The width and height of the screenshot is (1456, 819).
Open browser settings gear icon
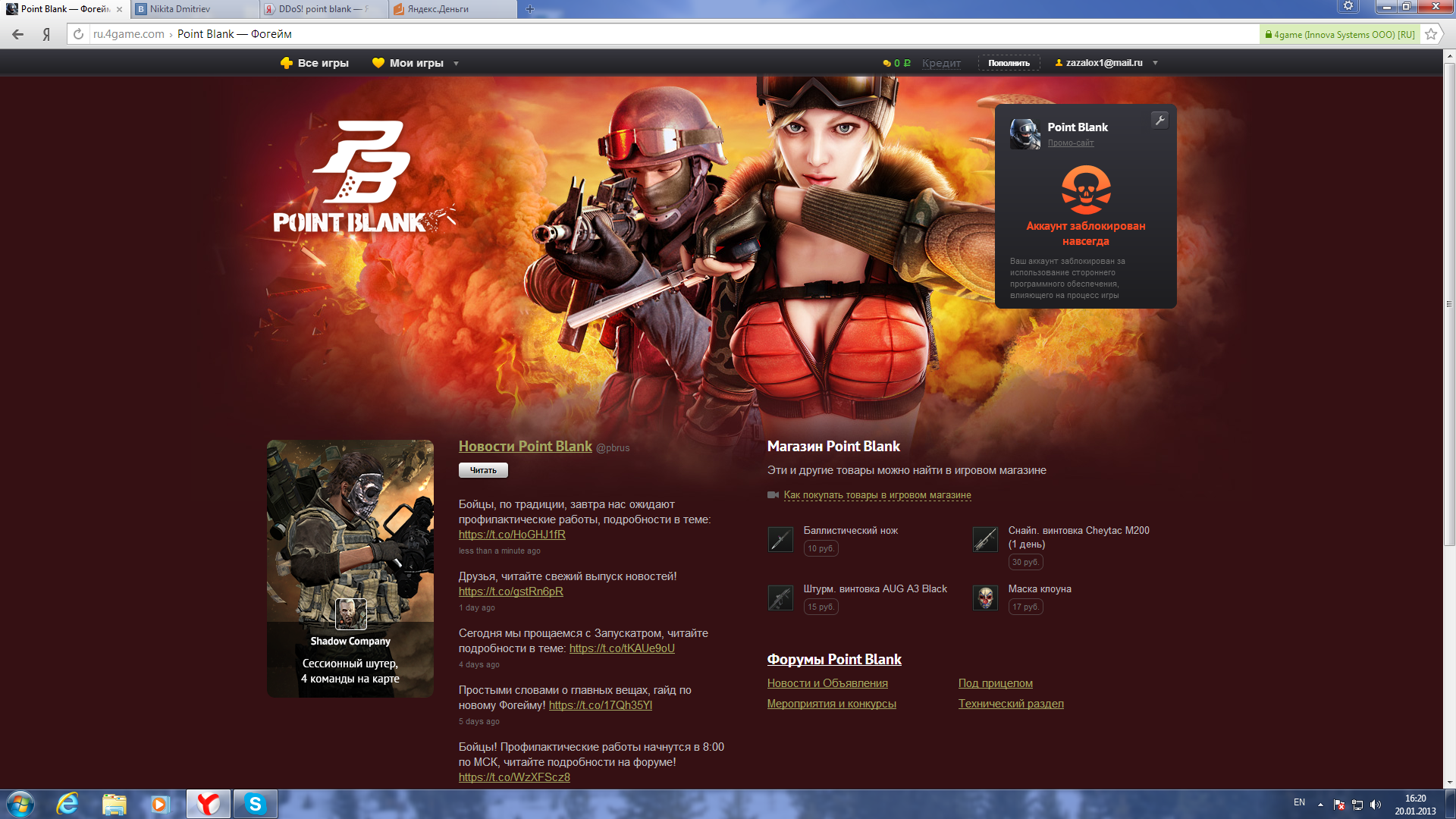[x=1348, y=6]
